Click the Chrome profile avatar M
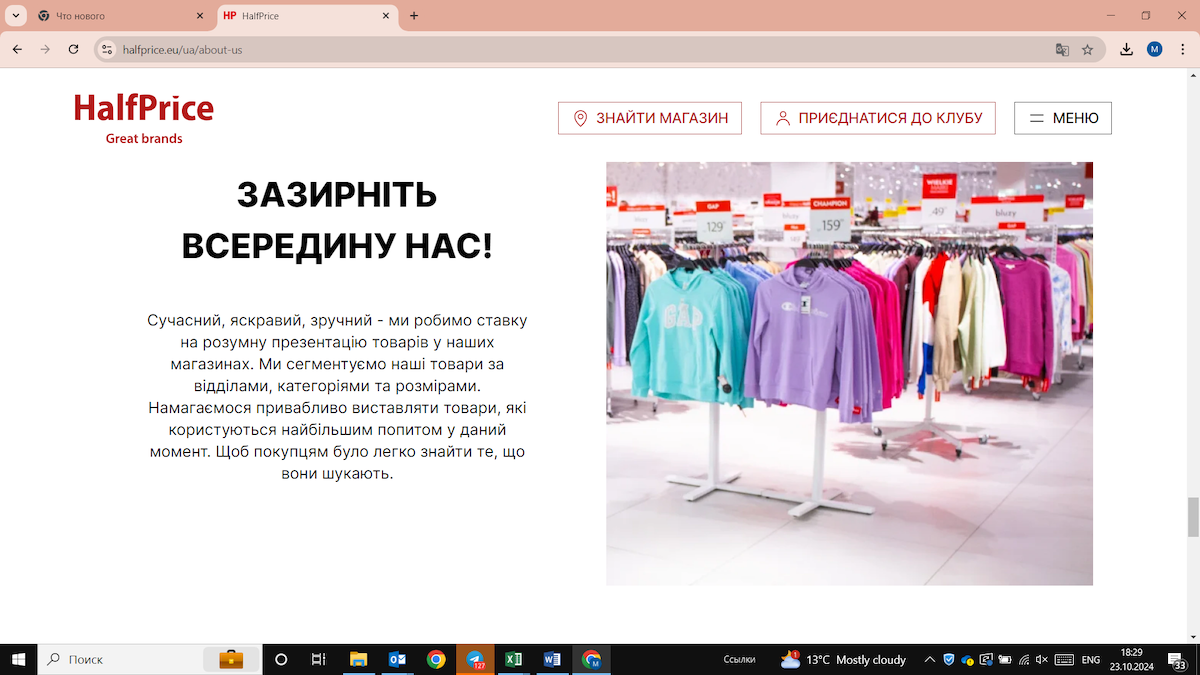The image size is (1200, 675). pos(1154,49)
